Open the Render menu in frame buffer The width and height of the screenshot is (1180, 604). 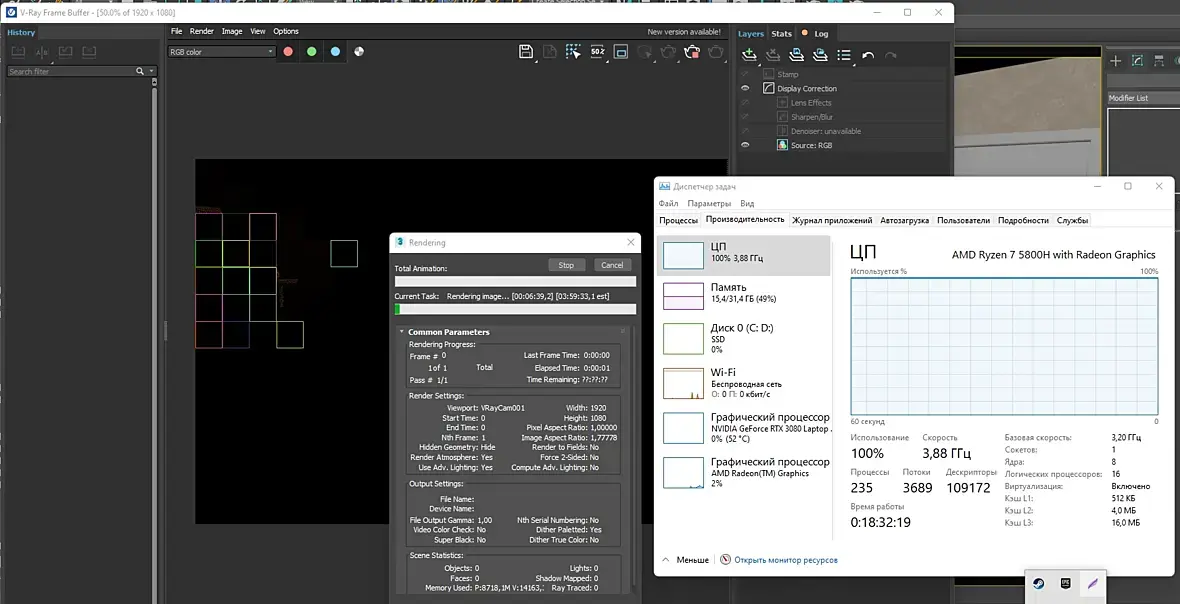pos(202,31)
